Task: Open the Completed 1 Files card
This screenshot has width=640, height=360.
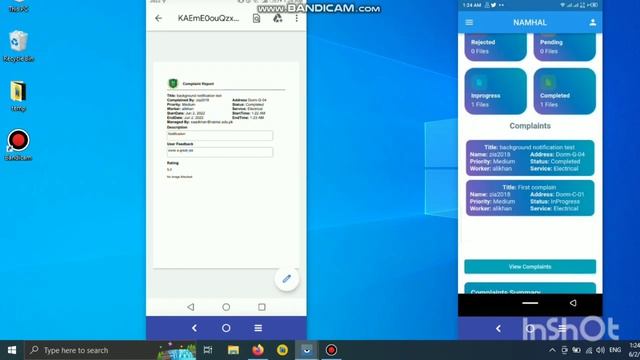Action: pos(564,91)
